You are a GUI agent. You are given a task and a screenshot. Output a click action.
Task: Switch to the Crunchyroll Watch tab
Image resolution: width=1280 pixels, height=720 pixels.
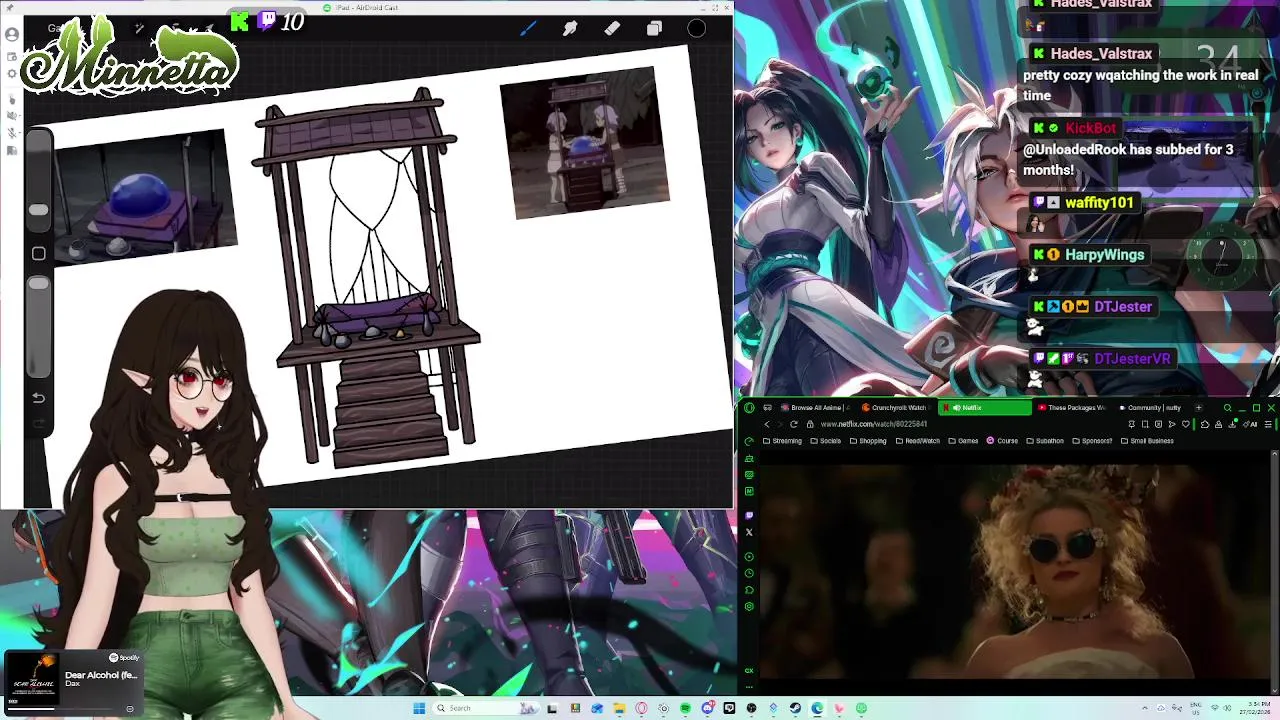pos(894,408)
